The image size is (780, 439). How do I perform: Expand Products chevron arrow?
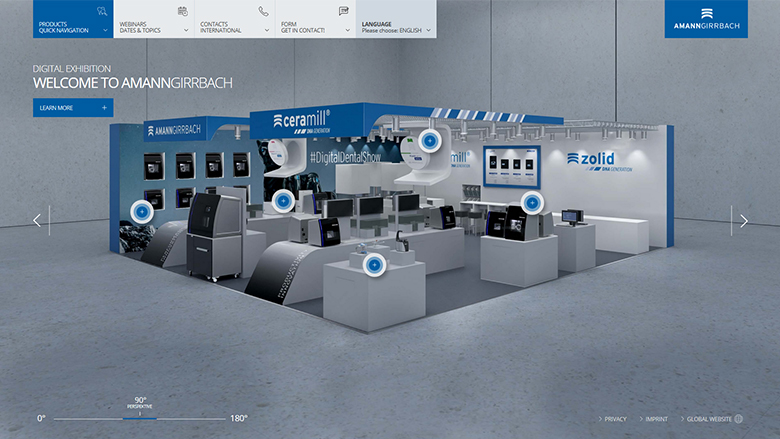pos(105,30)
